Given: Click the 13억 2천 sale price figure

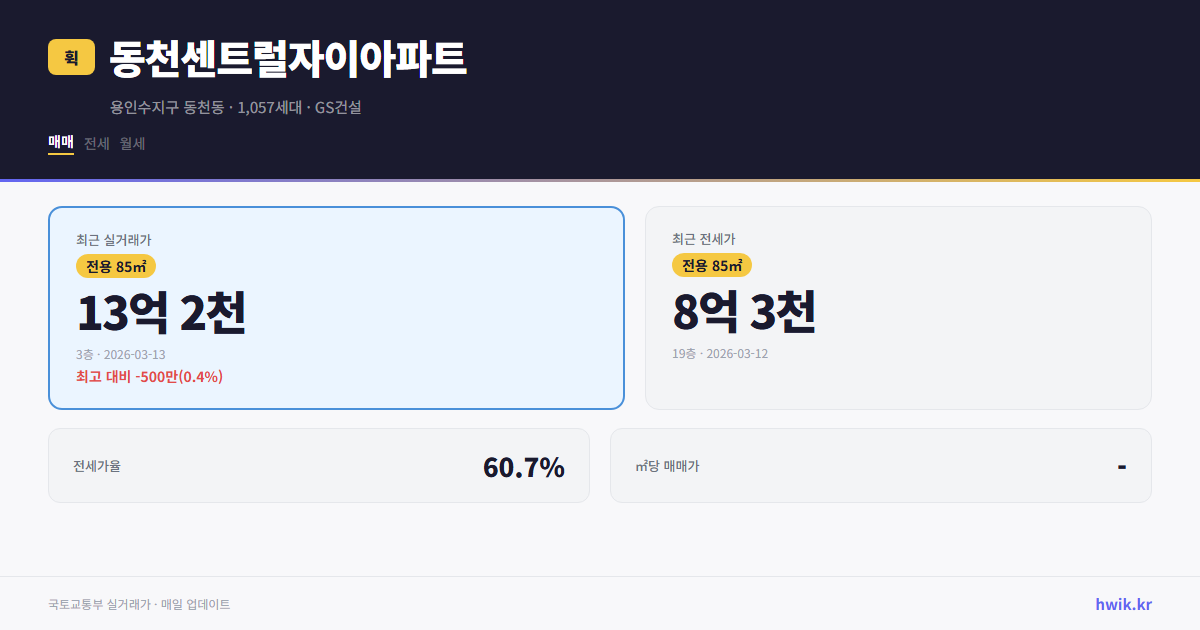Looking at the screenshot, I should pyautogui.click(x=161, y=313).
